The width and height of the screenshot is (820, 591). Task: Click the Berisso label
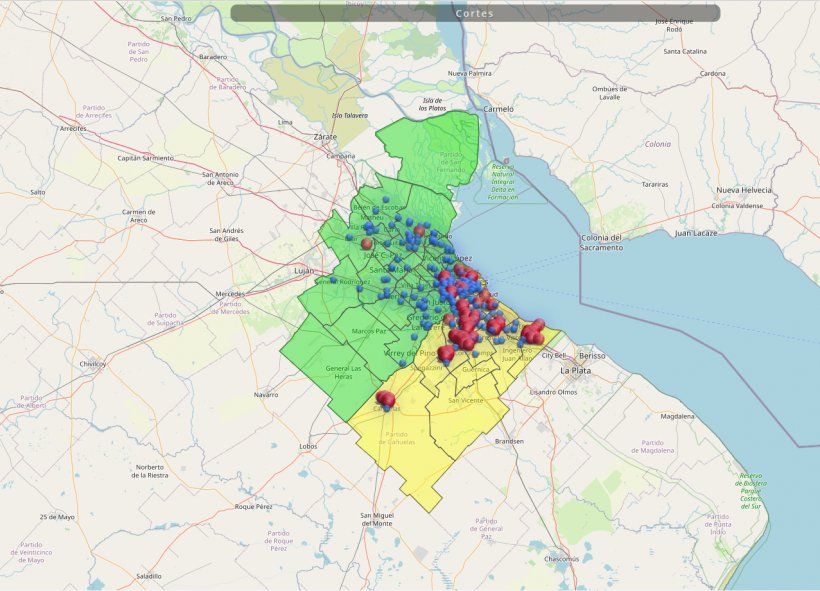[592, 356]
